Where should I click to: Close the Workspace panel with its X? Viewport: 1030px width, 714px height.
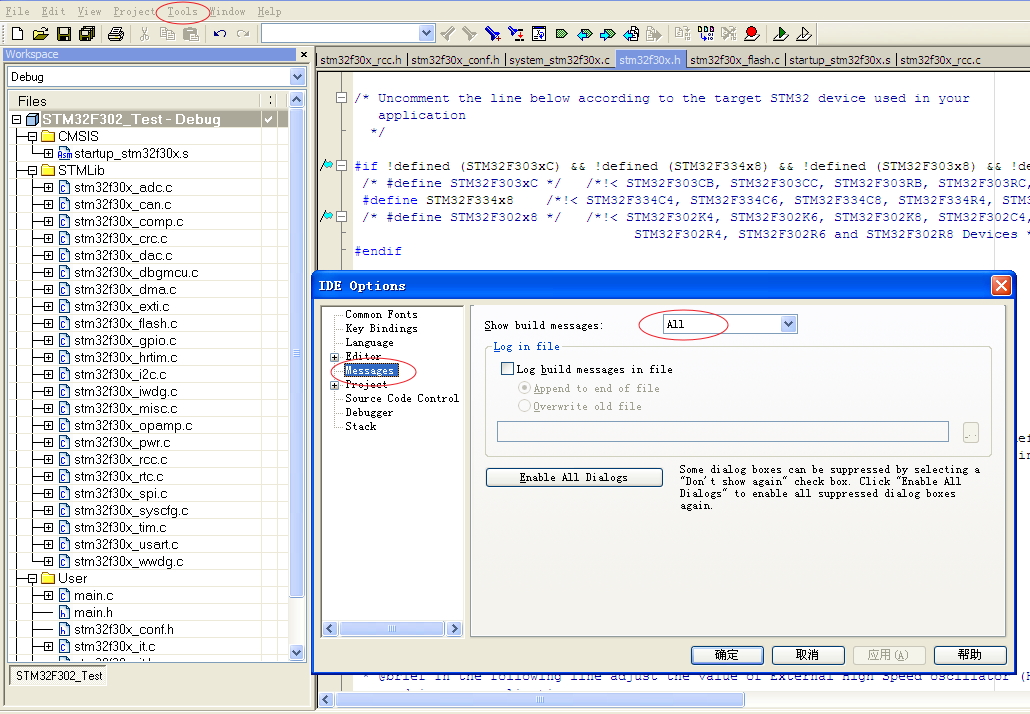tap(303, 54)
